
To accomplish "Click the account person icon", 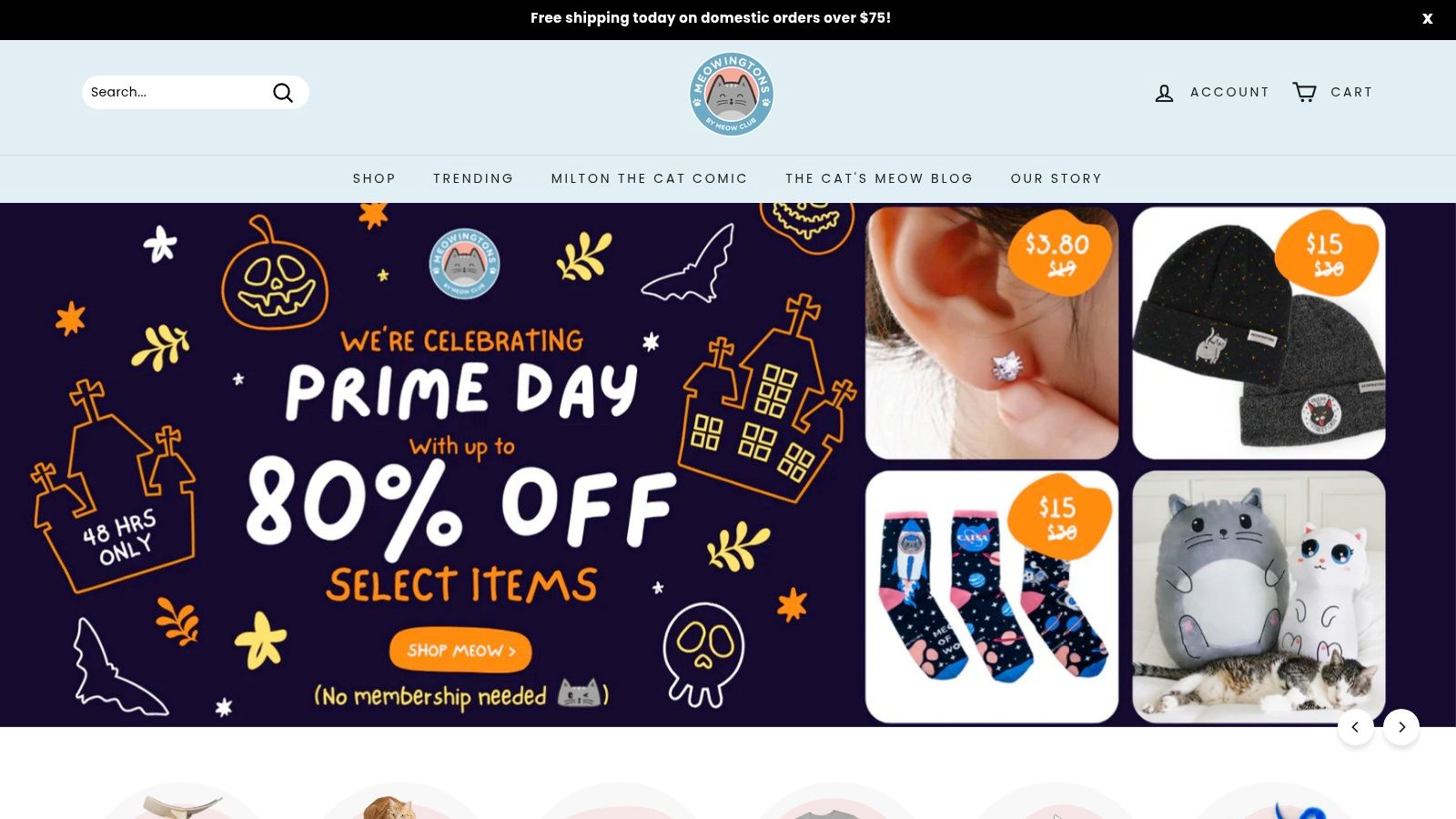I will pyautogui.click(x=1164, y=93).
